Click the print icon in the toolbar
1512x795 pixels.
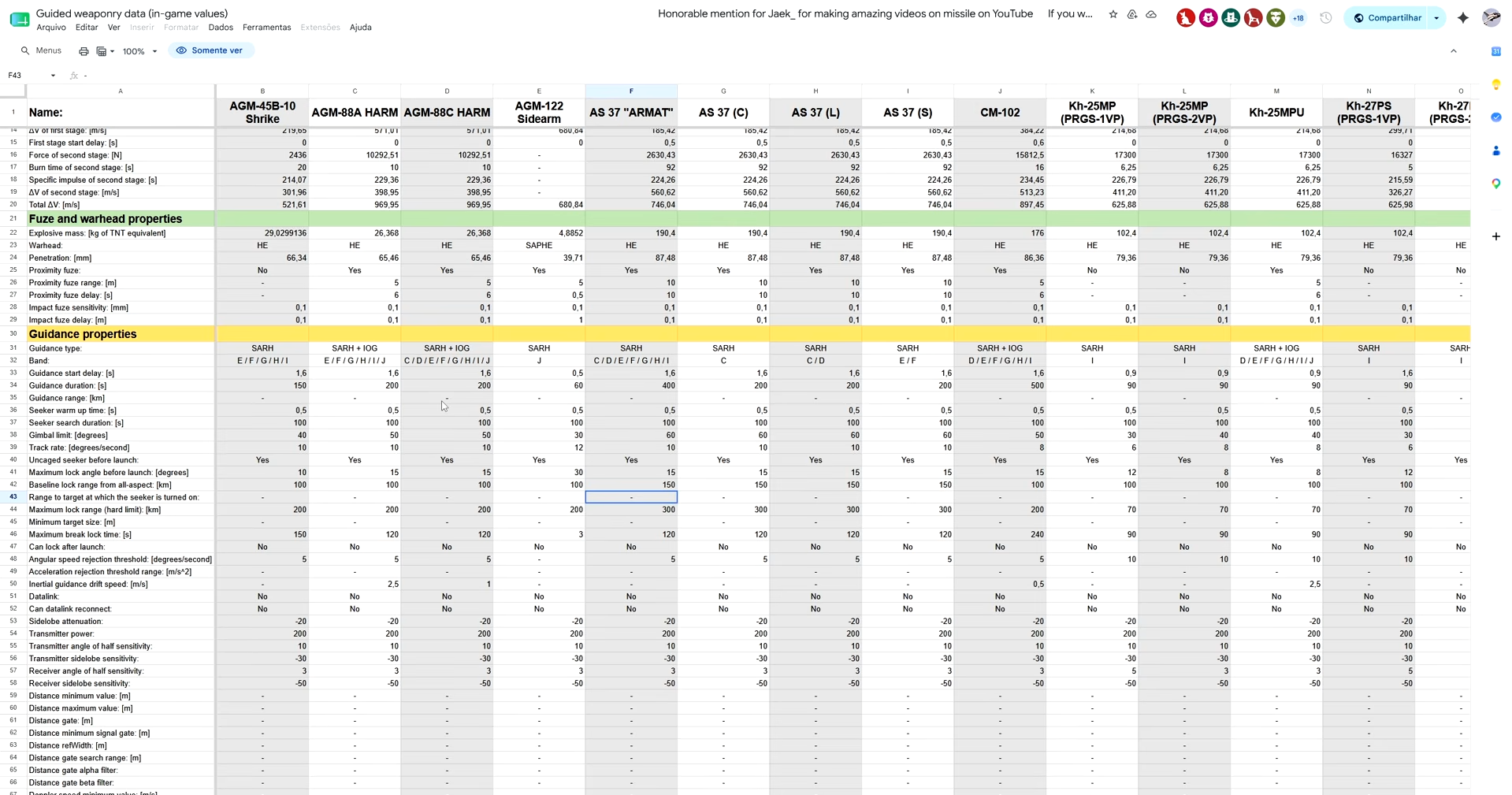pyautogui.click(x=84, y=51)
